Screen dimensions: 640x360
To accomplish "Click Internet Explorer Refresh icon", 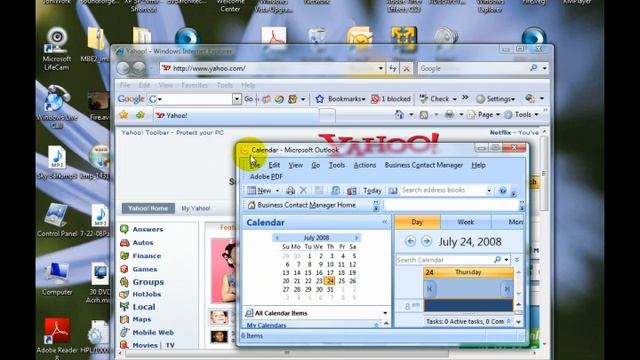I will [393, 68].
